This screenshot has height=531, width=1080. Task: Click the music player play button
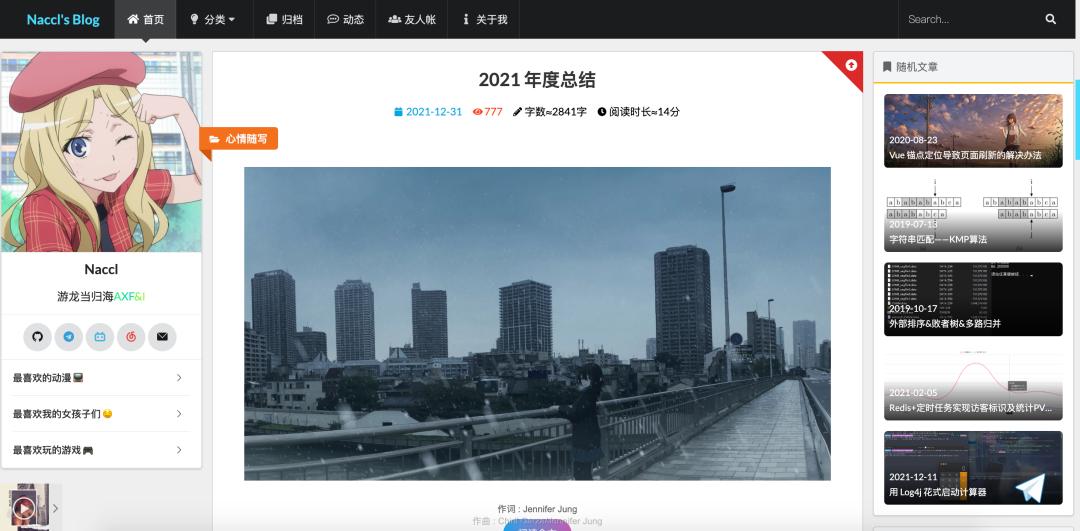[x=23, y=508]
